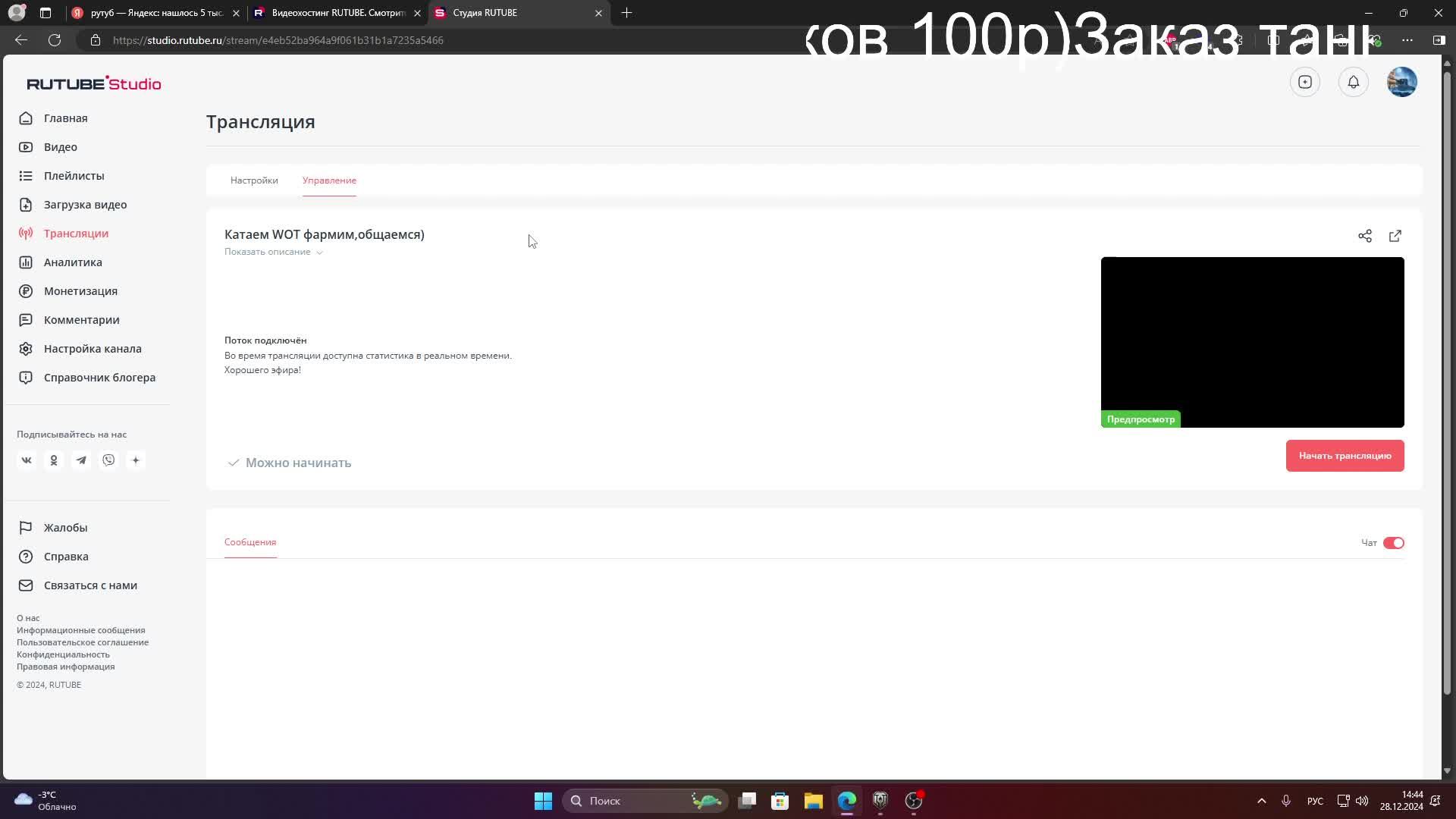The image size is (1456, 819).
Task: Click the Начать трансляцию button
Action: tap(1345, 456)
